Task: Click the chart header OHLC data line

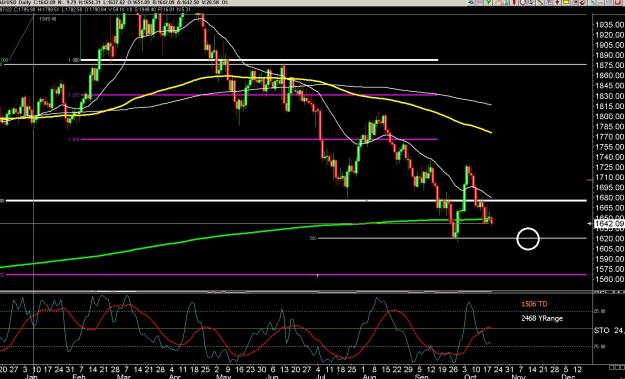Action: (x=96, y=9)
